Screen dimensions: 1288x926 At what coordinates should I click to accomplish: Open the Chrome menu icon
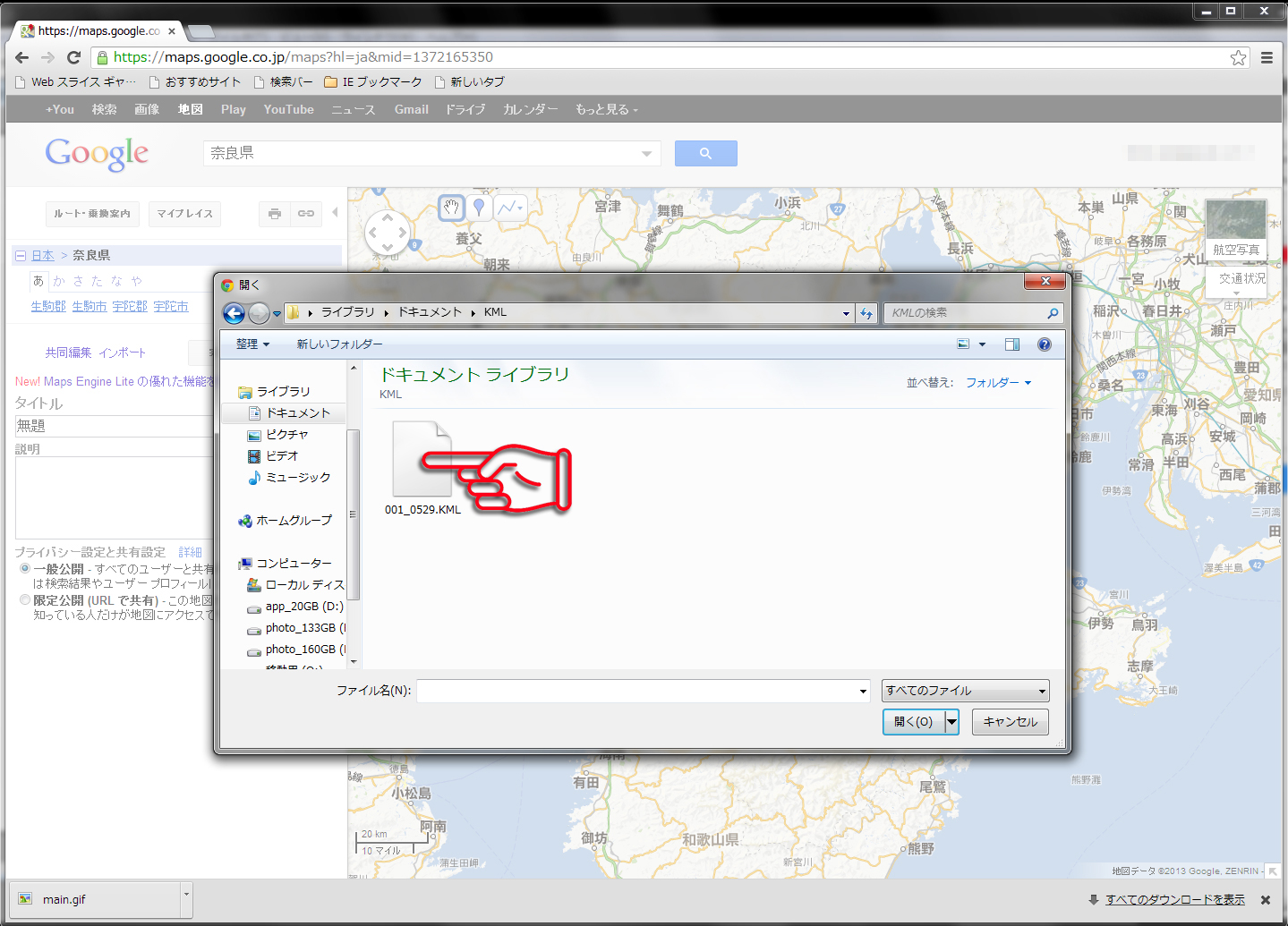1267,57
